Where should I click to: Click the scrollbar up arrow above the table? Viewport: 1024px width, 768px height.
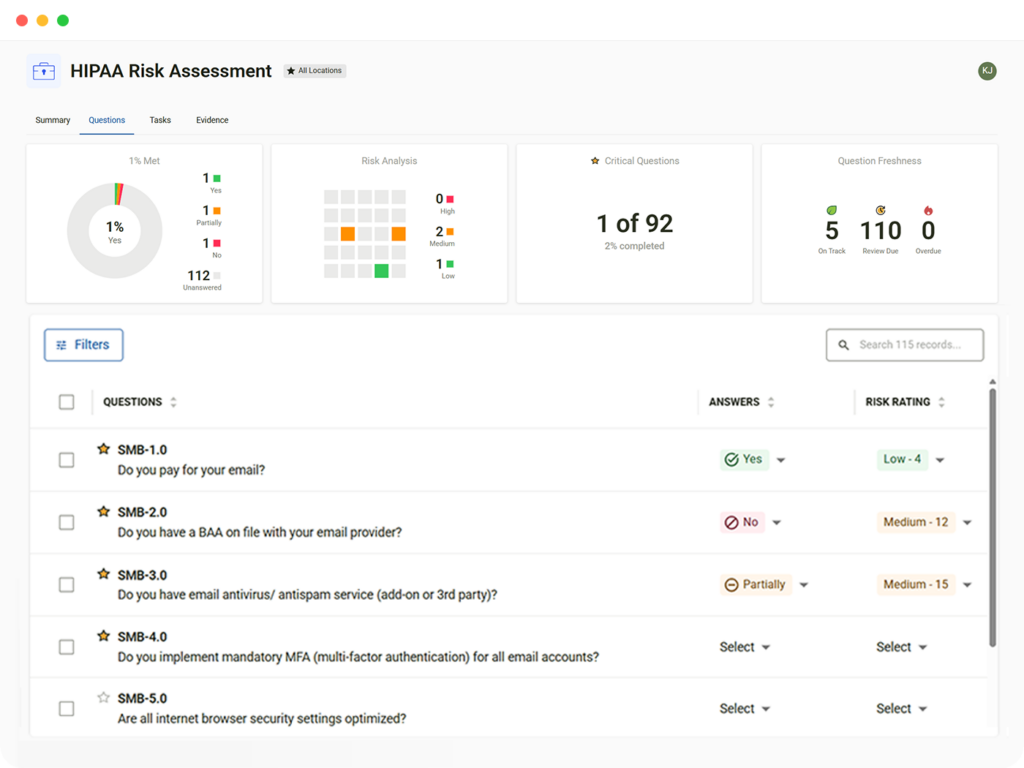[x=992, y=382]
